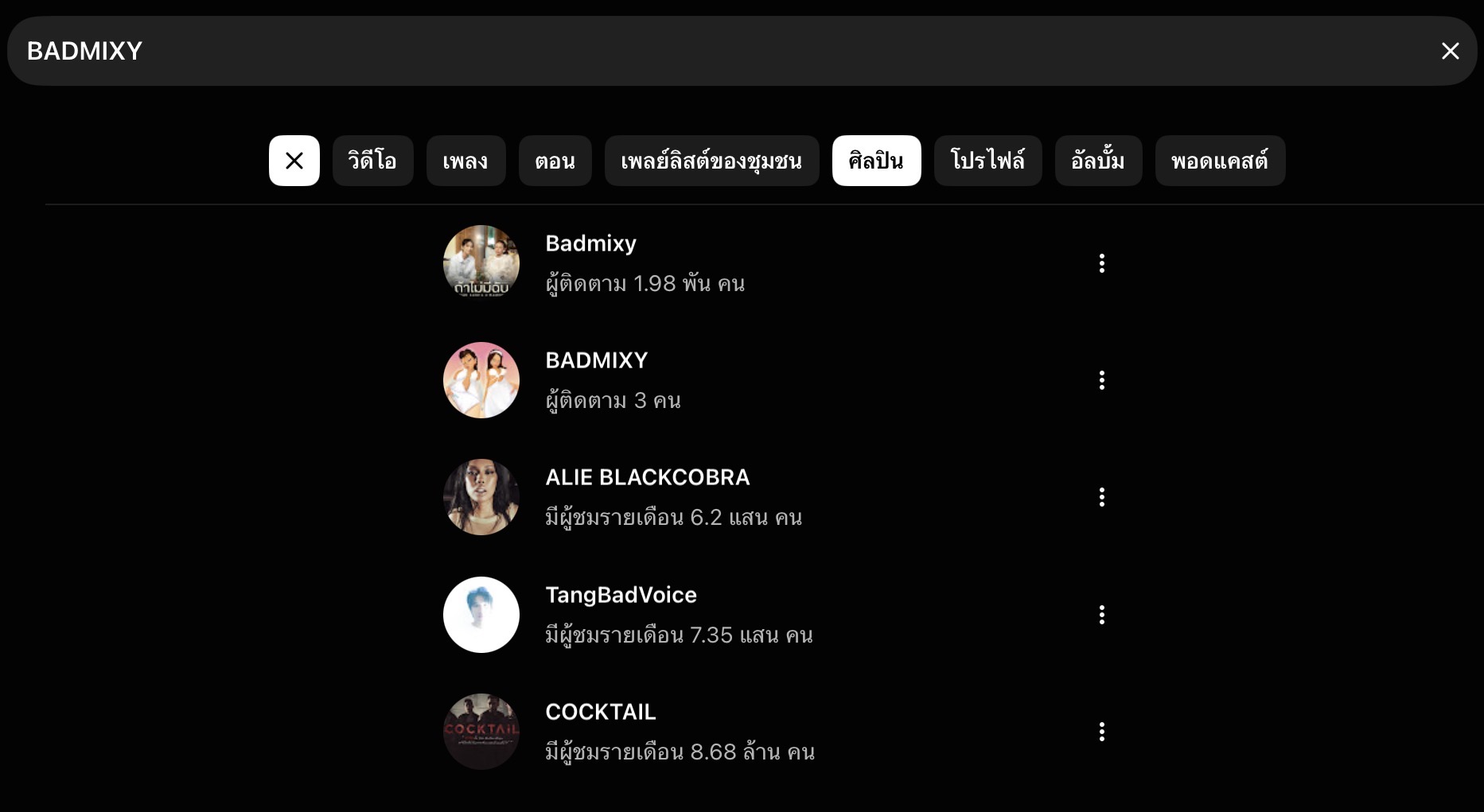Clear the BADMIXY search text
Screen dimensions: 1484x812
[x=1450, y=51]
